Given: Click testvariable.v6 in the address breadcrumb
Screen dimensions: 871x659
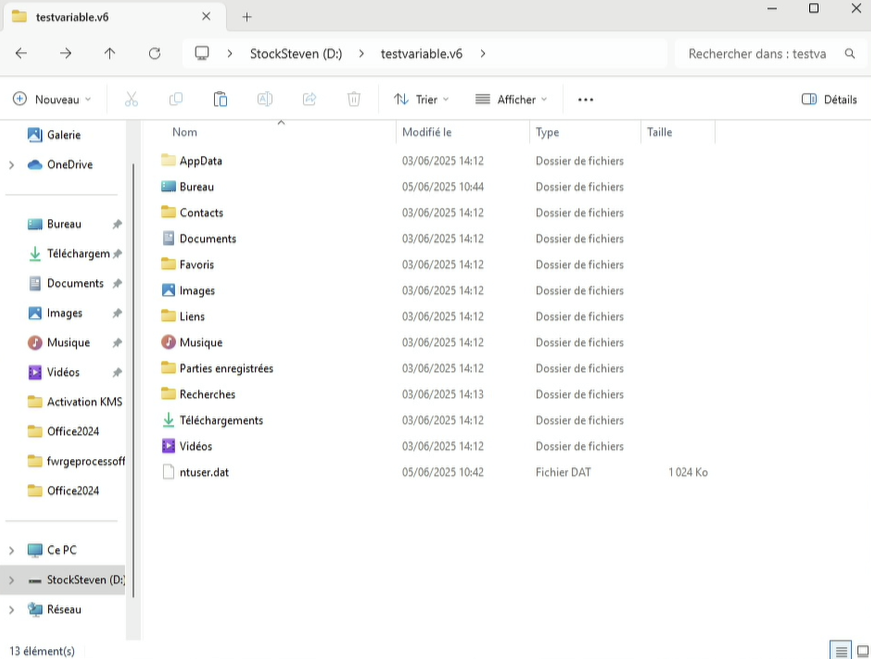Looking at the screenshot, I should click(x=422, y=53).
